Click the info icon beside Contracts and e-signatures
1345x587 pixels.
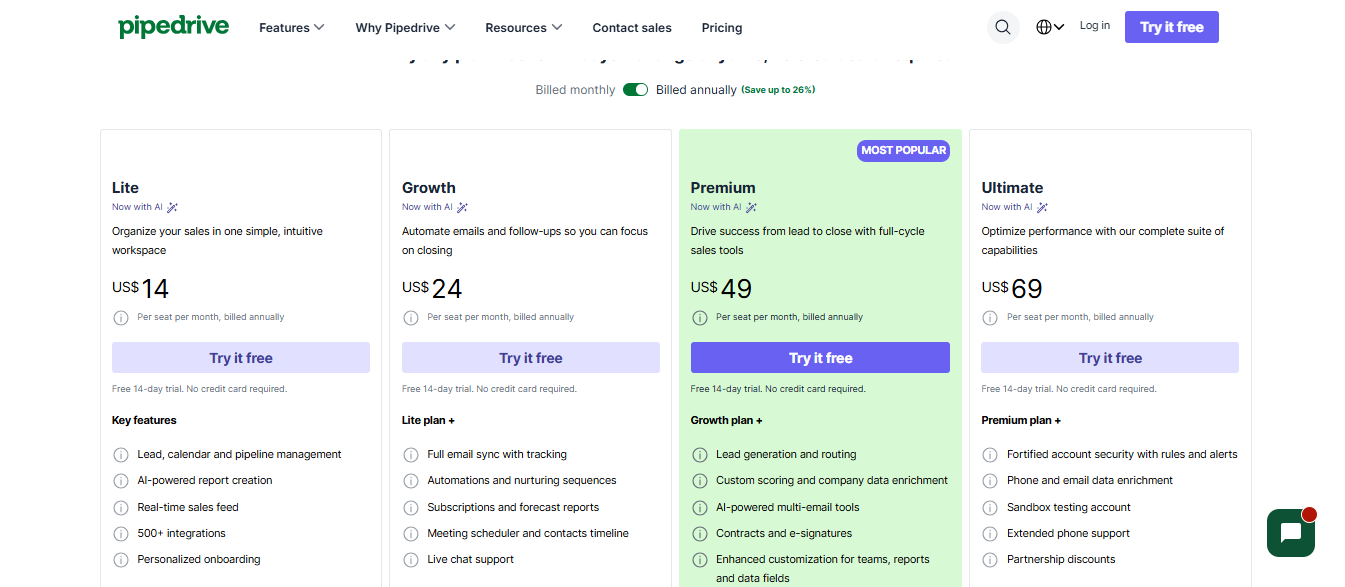coord(700,533)
